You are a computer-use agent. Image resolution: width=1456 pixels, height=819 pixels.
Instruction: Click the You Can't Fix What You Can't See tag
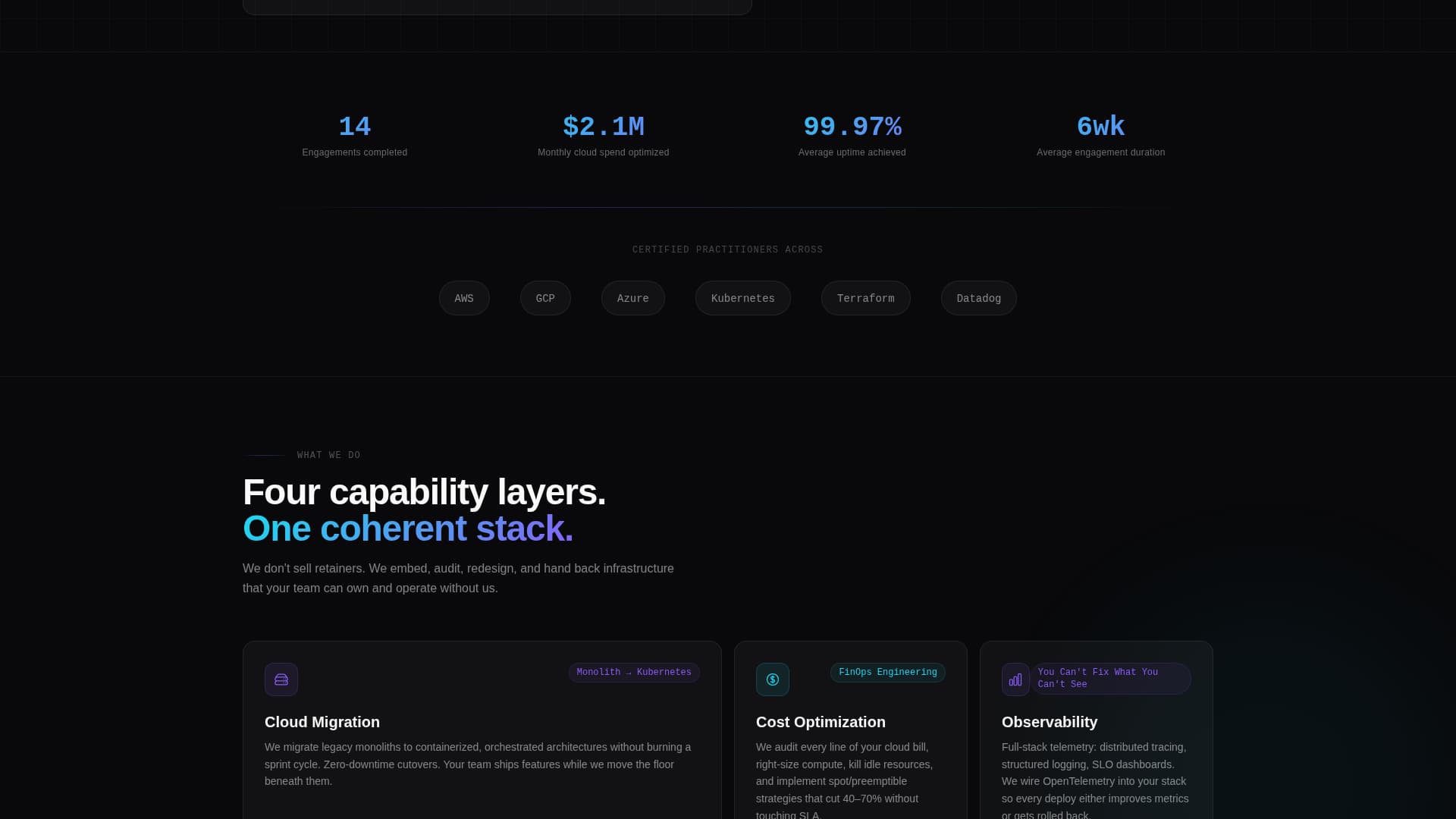[1111, 679]
